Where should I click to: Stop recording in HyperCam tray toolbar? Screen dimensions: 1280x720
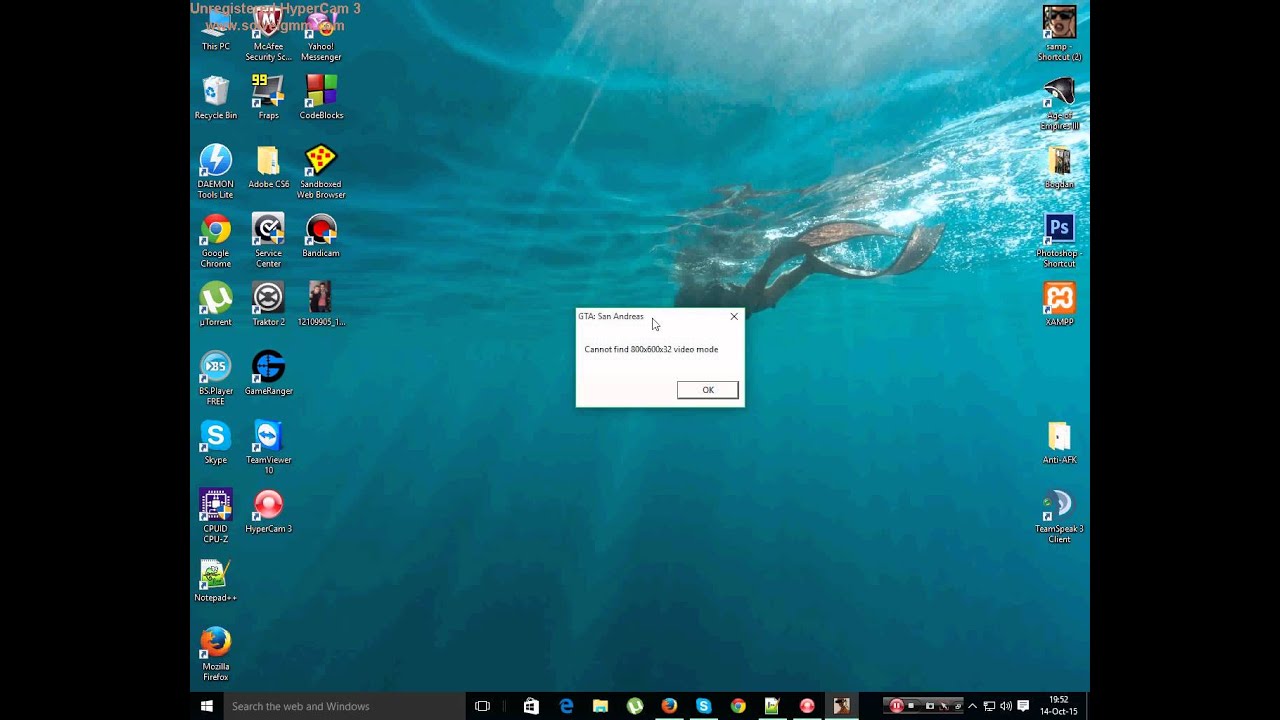tap(911, 705)
